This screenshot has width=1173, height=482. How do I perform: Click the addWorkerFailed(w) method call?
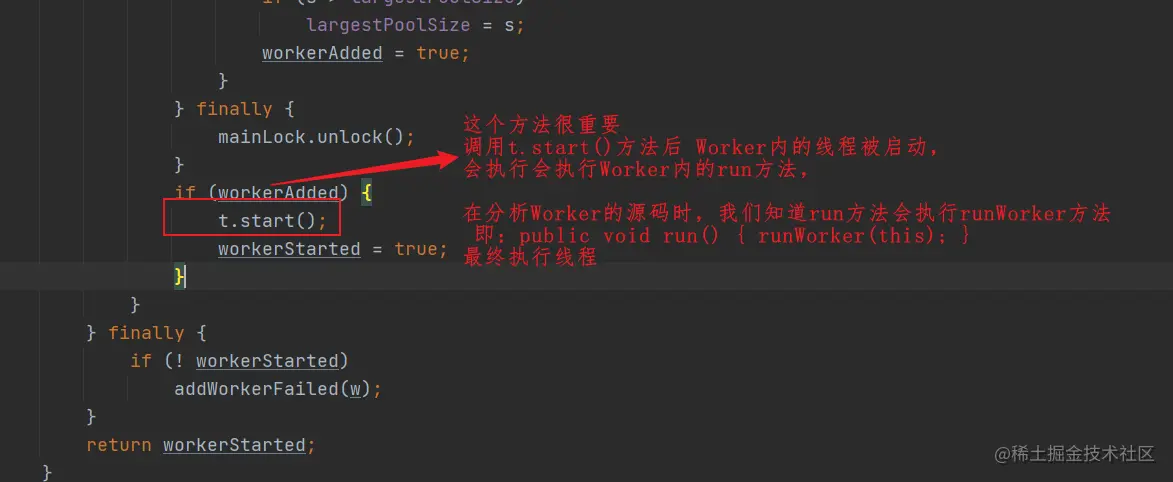pos(278,389)
